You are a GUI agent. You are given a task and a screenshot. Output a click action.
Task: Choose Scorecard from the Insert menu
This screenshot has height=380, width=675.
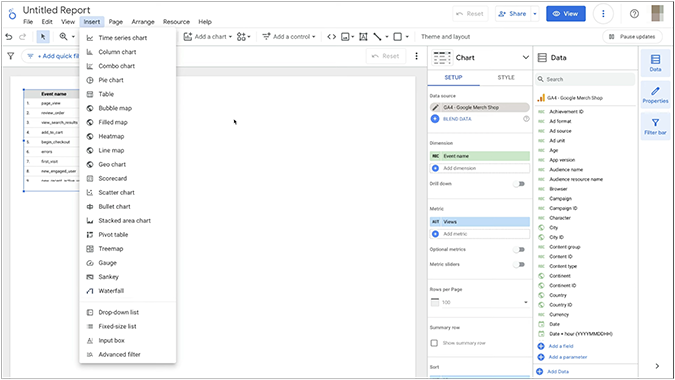(x=127, y=179)
